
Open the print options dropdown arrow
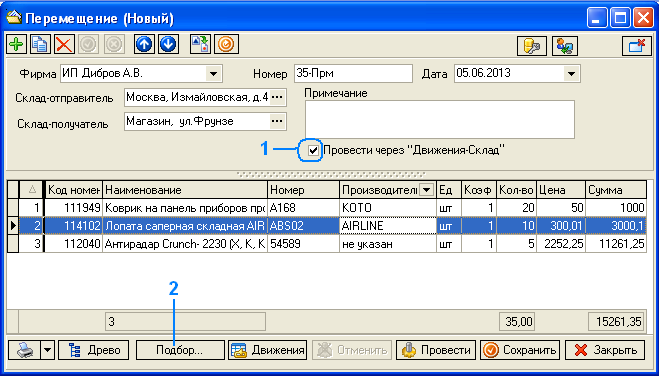tap(48, 350)
